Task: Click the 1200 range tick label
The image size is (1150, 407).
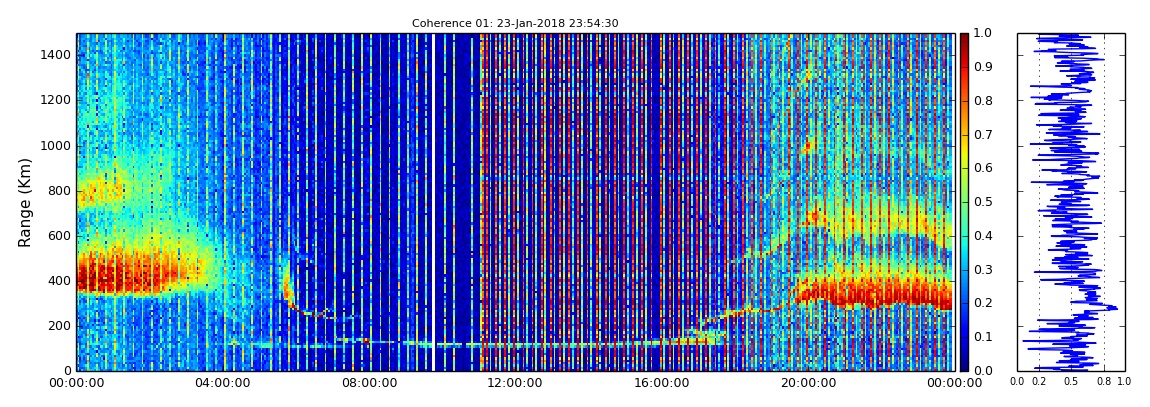Action: point(58,100)
